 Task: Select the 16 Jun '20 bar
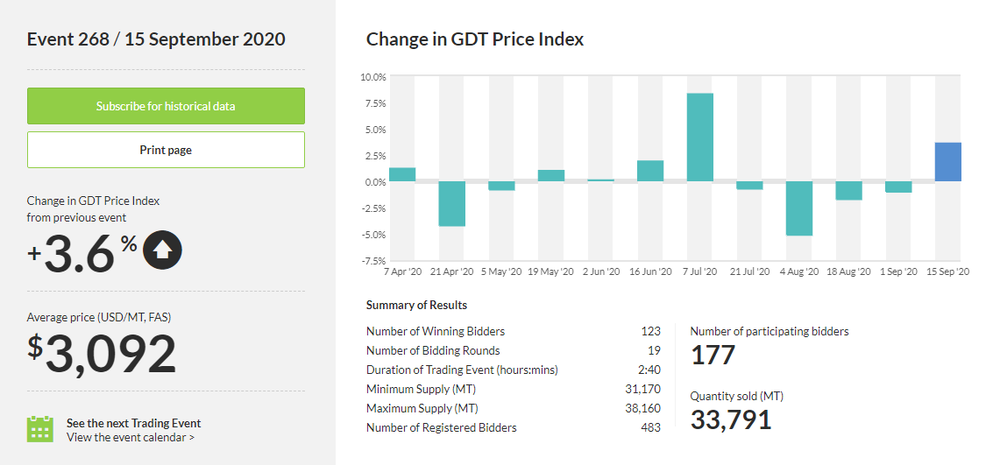click(x=650, y=171)
